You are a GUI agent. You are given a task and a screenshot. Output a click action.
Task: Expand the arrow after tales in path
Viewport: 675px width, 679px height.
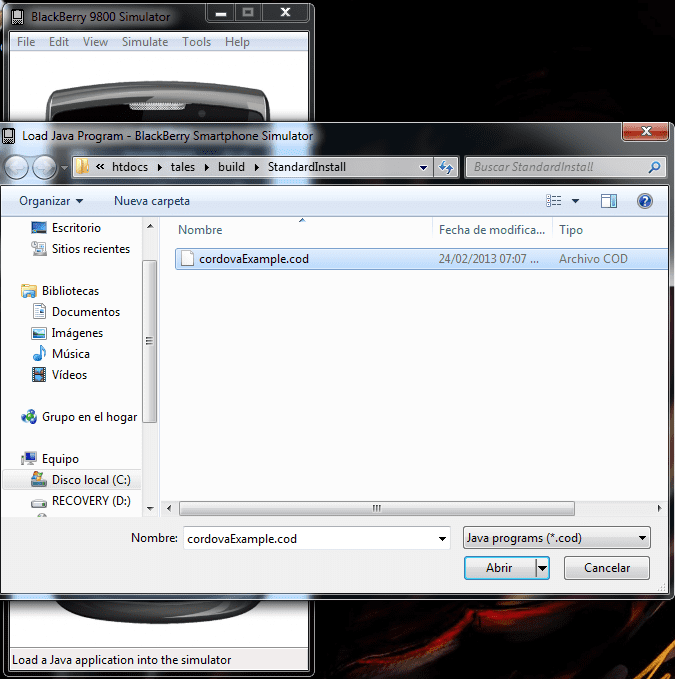tap(207, 167)
